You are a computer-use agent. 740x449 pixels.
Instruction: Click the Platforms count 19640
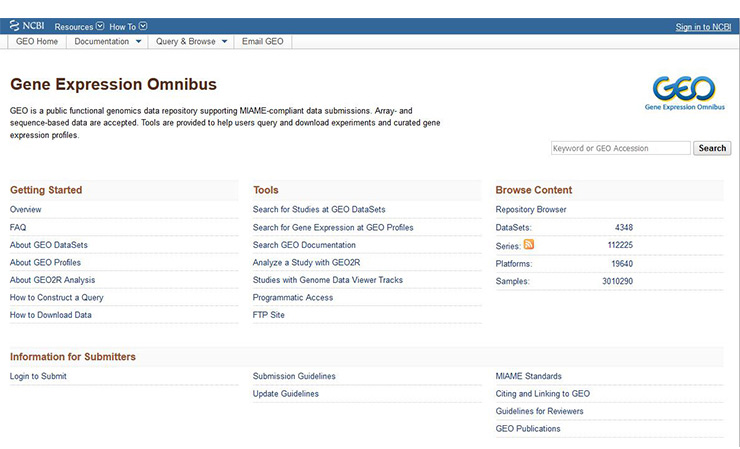pos(622,264)
